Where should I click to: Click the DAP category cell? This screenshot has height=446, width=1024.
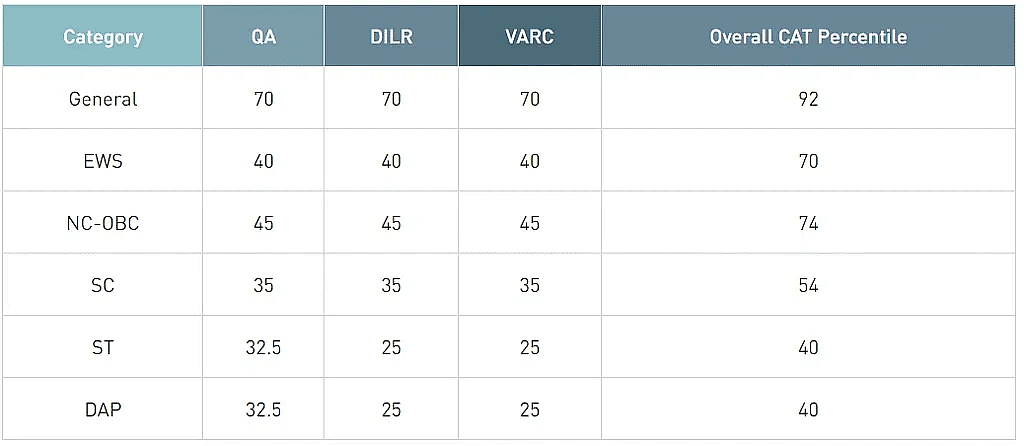pos(103,409)
